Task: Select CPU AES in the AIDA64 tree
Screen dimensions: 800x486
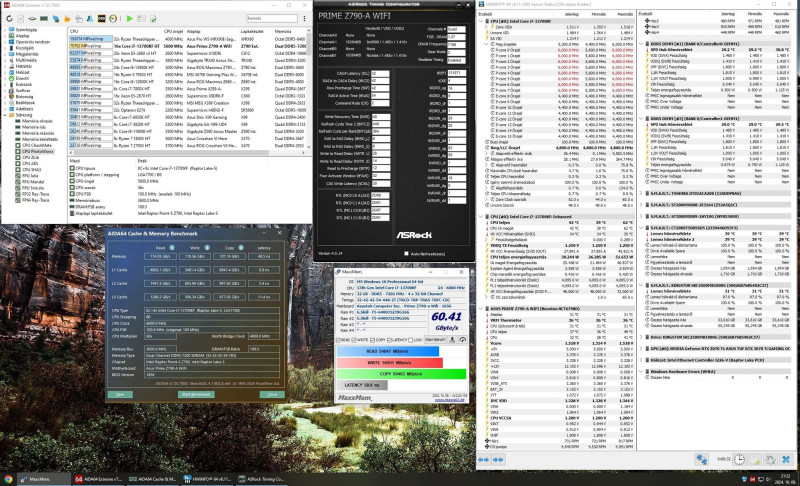Action: [x=30, y=164]
